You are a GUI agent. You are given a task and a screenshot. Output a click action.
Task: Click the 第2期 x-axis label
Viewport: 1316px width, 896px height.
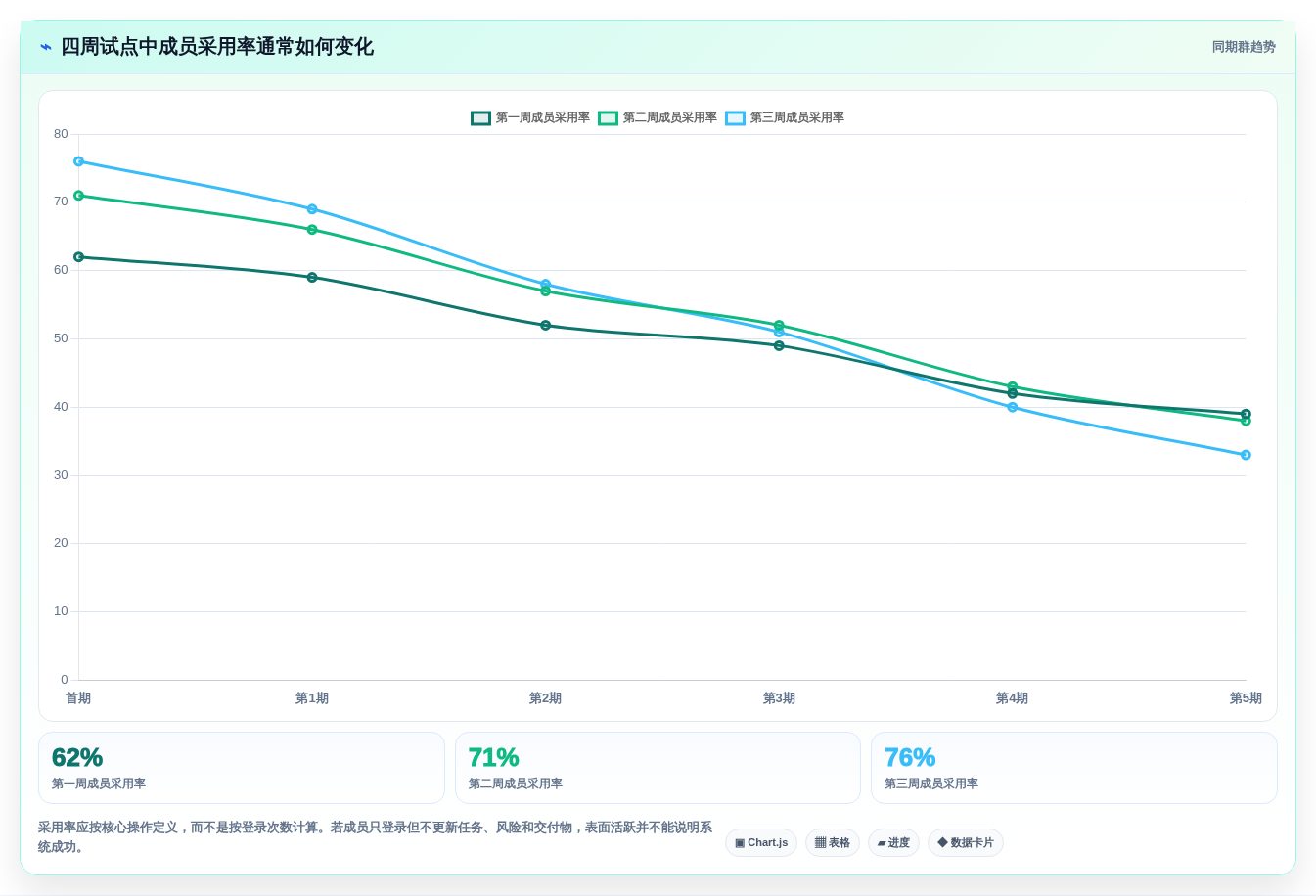pos(545,698)
